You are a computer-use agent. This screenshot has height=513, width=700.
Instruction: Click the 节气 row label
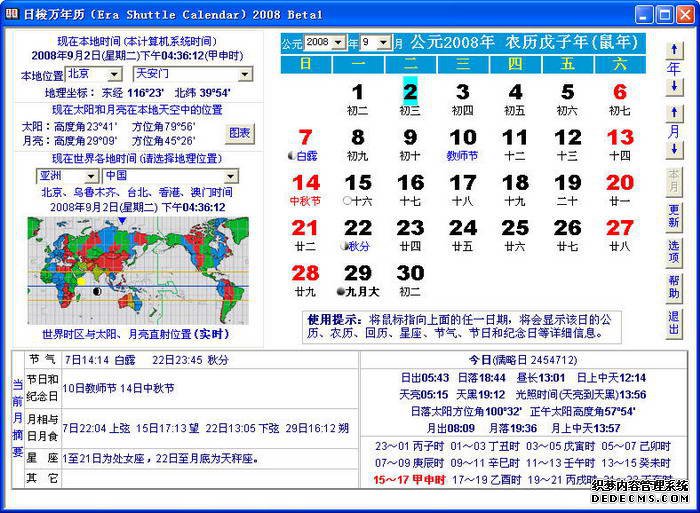point(42,359)
